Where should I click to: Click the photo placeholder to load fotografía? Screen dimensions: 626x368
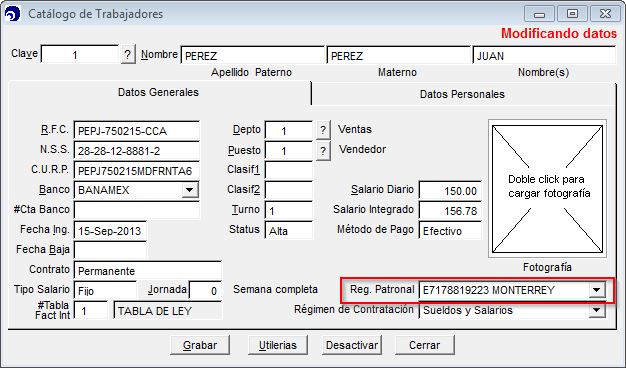pyautogui.click(x=547, y=189)
